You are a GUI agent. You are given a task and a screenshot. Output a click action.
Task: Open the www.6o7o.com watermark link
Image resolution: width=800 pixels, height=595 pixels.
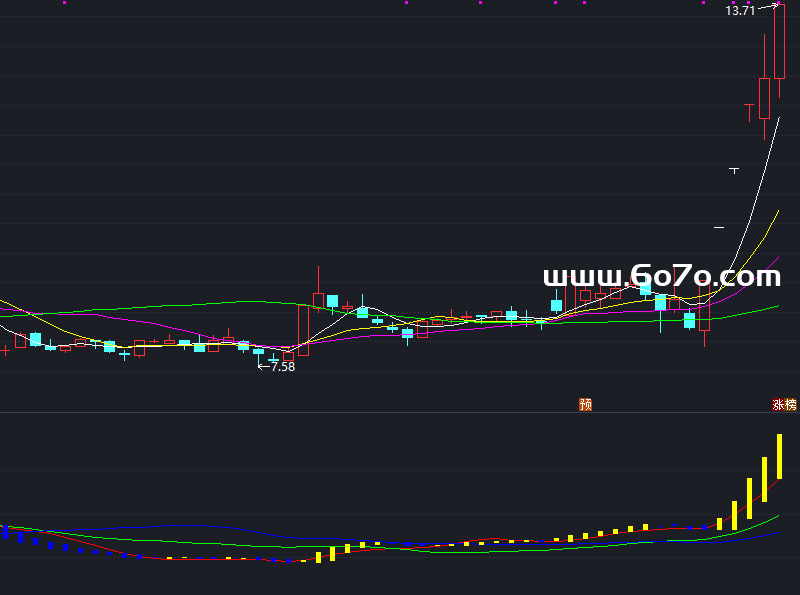(x=661, y=277)
